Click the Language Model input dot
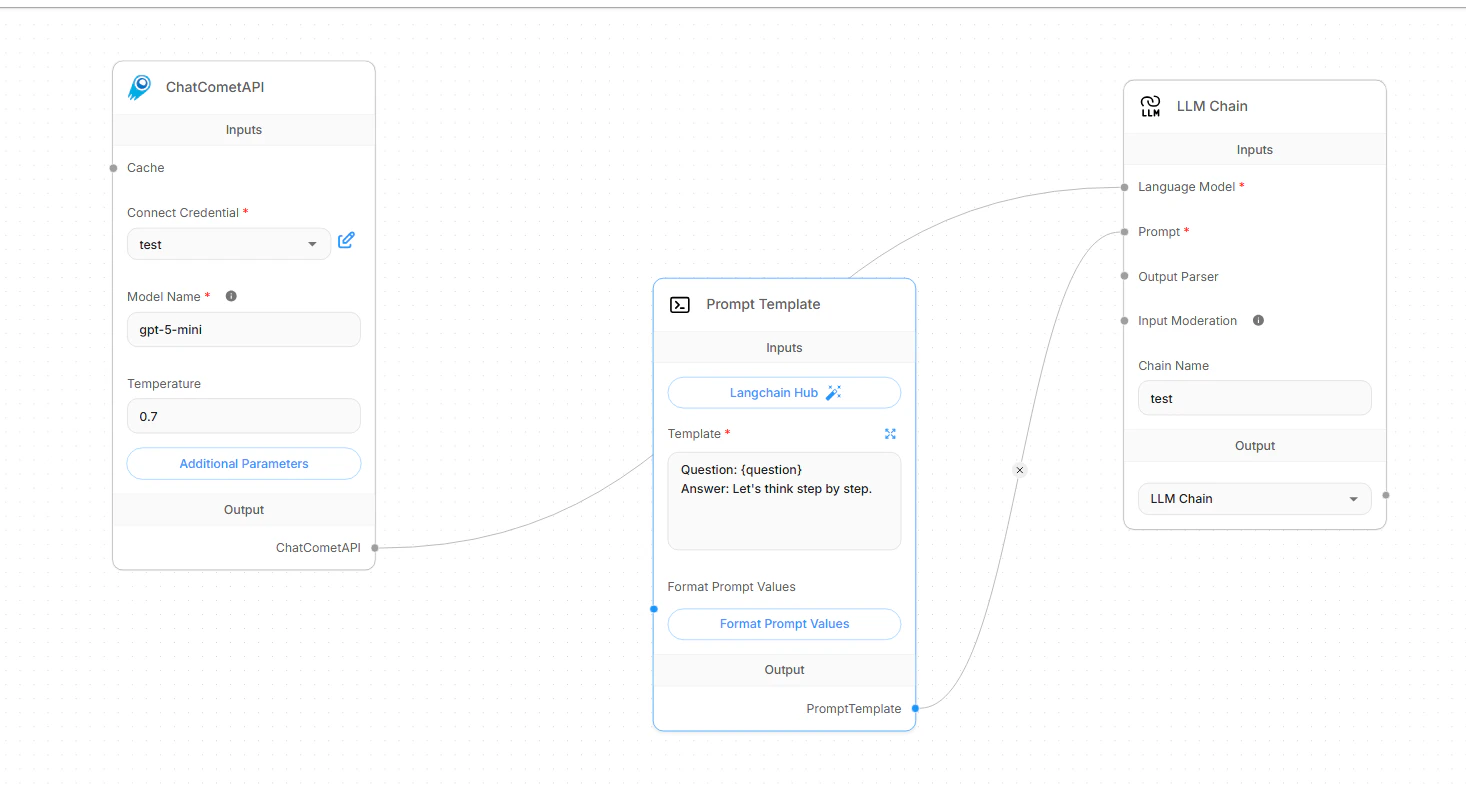Screen dimensions: 1466x789 [x=1124, y=187]
